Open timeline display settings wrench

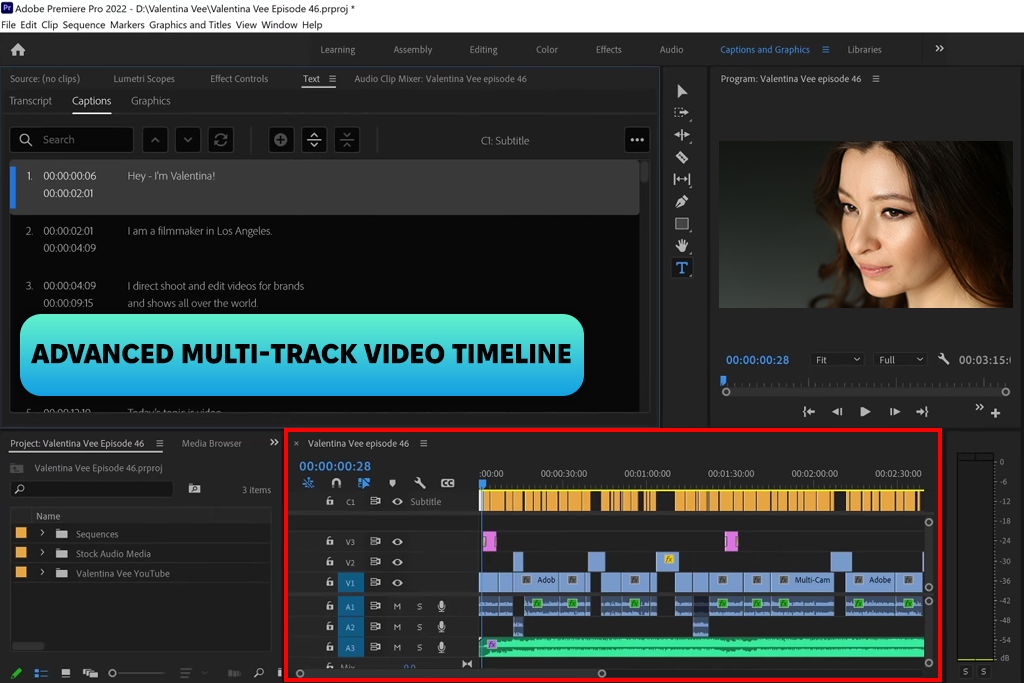(420, 483)
